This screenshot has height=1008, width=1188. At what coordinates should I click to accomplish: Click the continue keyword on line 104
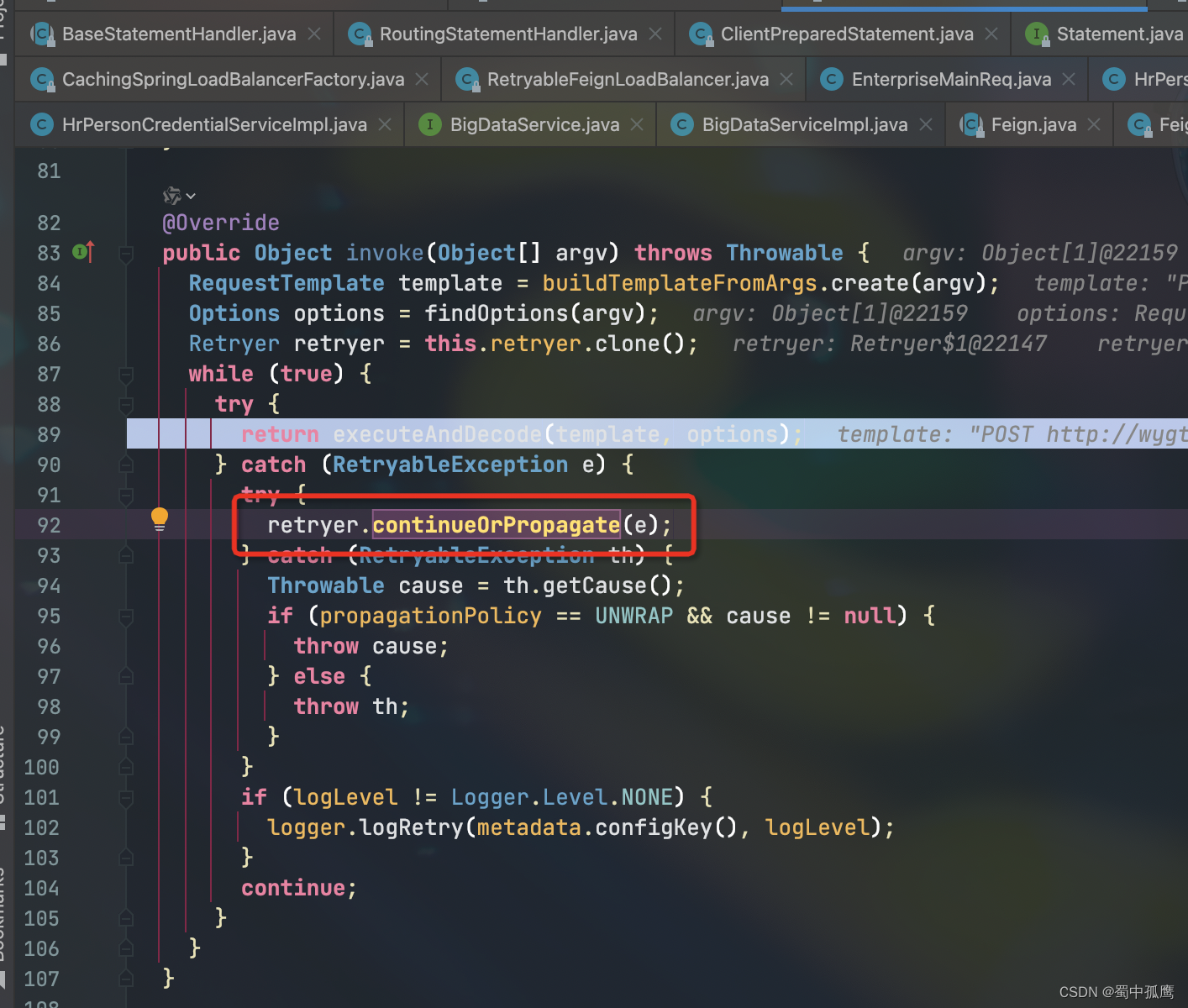click(x=292, y=888)
